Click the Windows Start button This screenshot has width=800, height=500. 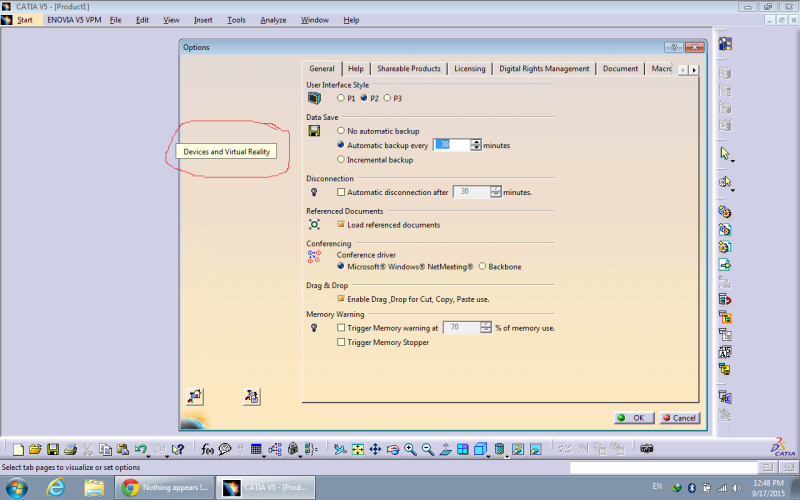pos(17,488)
